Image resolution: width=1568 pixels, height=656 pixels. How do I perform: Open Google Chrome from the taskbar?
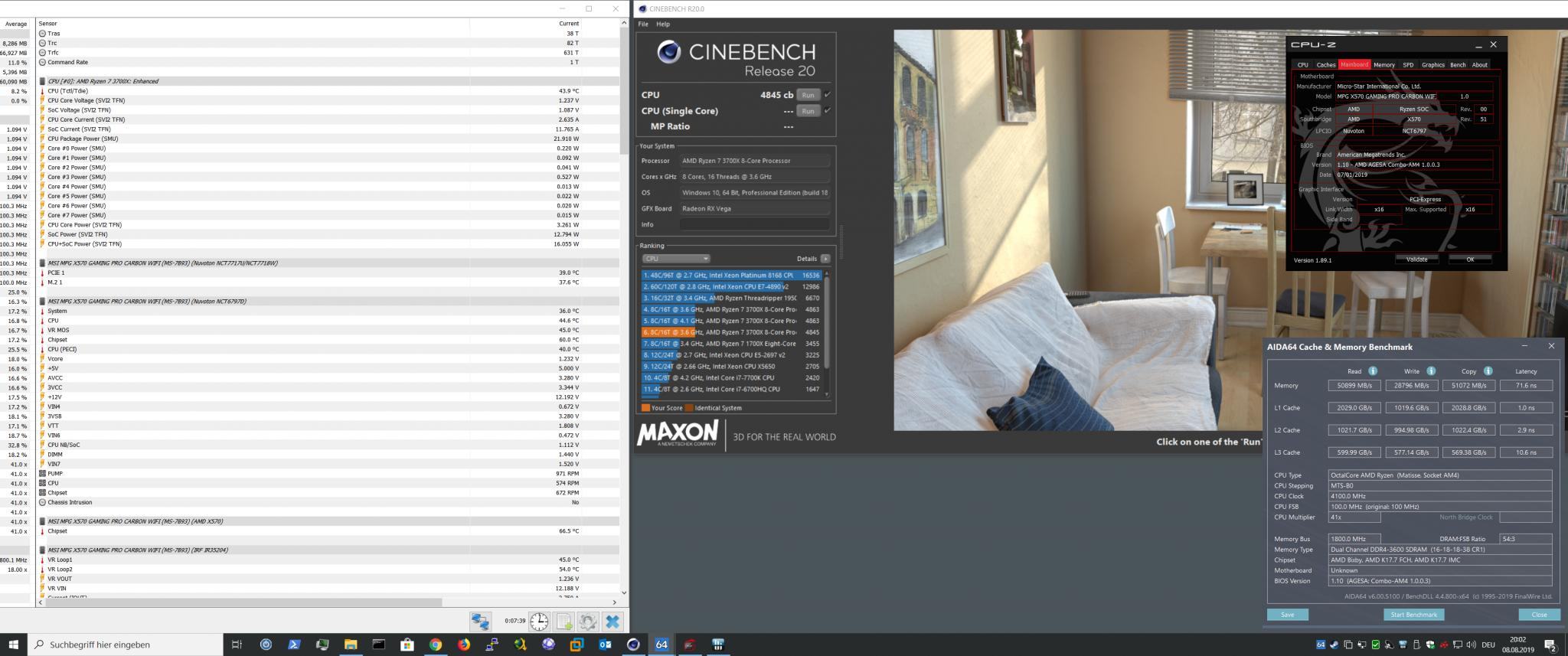(435, 645)
